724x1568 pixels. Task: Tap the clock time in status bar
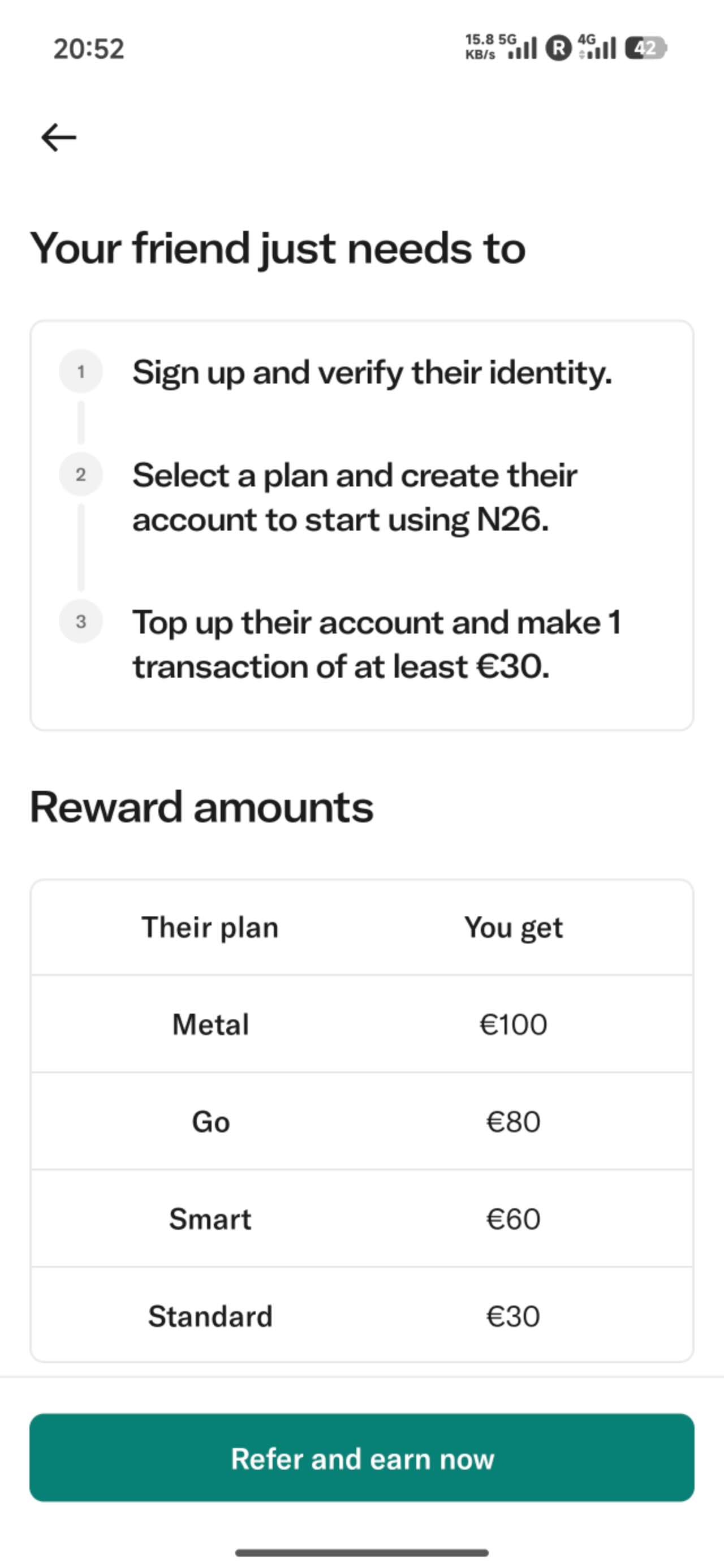pos(89,49)
